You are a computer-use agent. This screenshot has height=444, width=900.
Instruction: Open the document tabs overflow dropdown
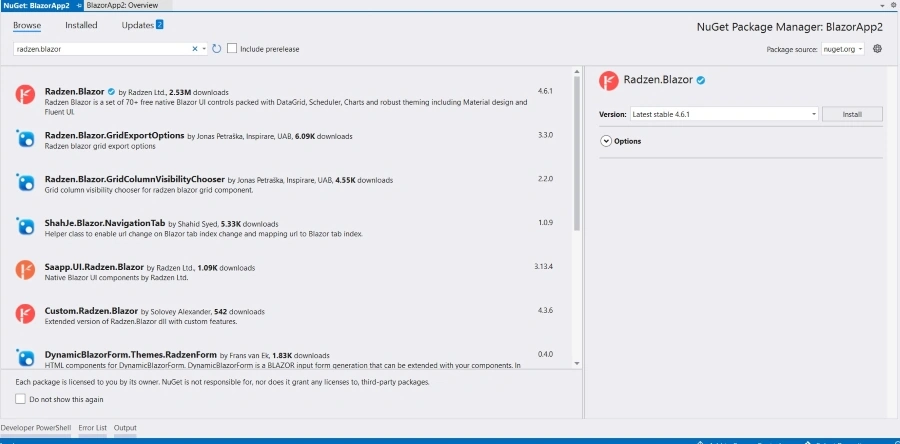point(882,5)
